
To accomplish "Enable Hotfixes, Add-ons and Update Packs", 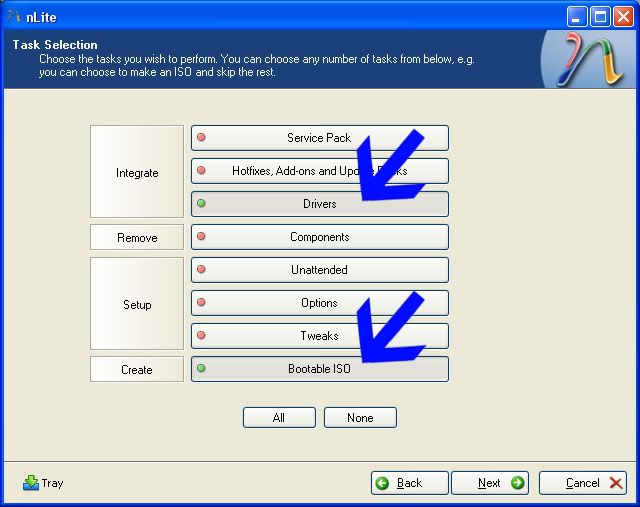I will tap(319, 171).
